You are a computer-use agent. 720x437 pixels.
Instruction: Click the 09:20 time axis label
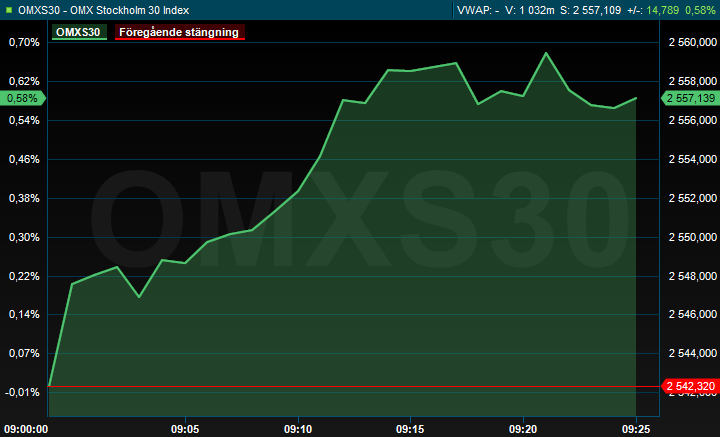524,426
